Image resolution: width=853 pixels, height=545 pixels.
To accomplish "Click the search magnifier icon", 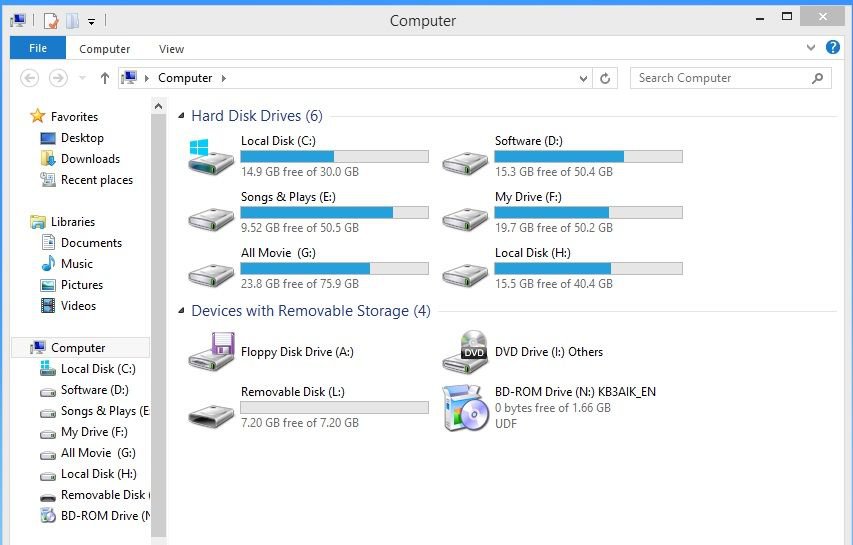I will coord(817,78).
